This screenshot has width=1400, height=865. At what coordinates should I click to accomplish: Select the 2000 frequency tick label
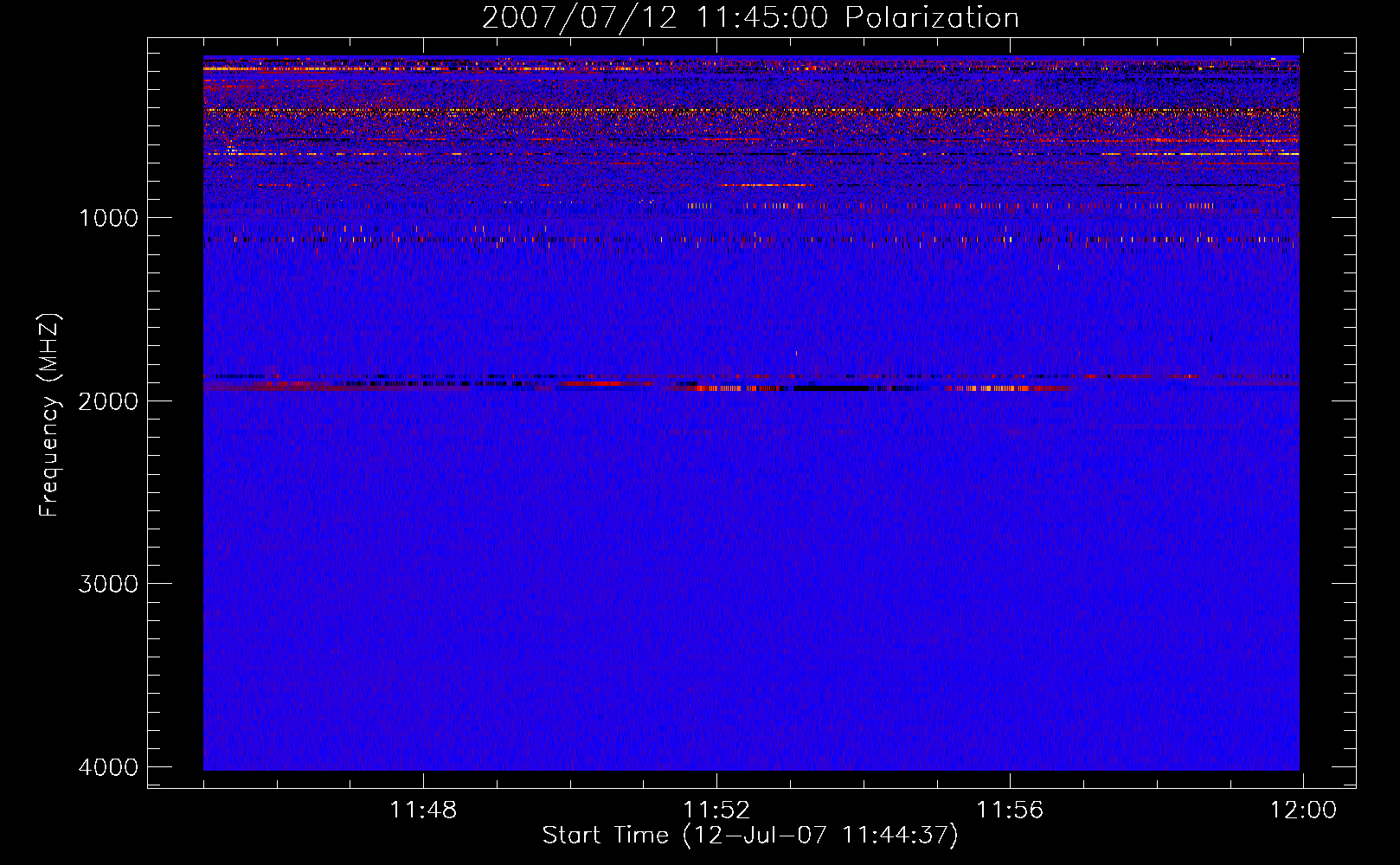pos(108,400)
